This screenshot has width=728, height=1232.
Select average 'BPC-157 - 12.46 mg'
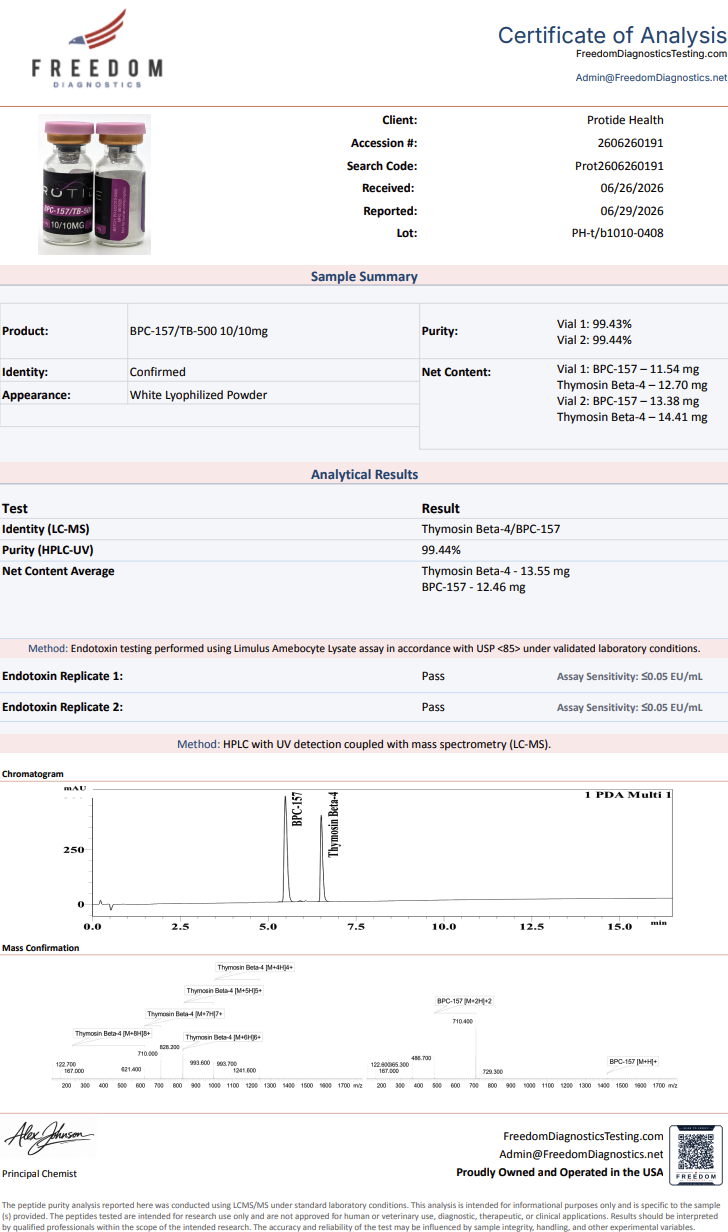point(473,587)
